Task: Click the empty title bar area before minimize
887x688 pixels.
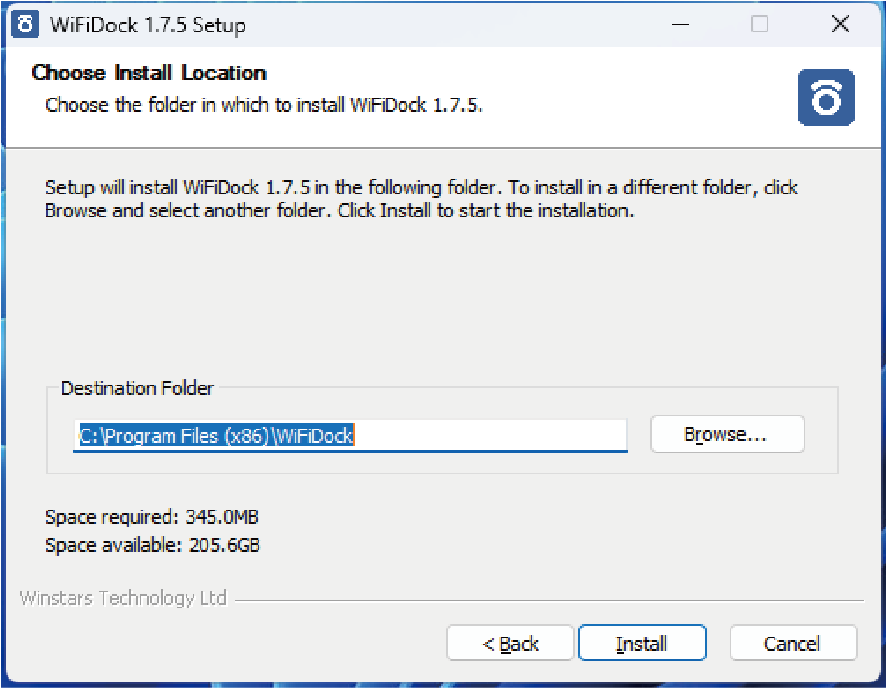Action: (450, 24)
